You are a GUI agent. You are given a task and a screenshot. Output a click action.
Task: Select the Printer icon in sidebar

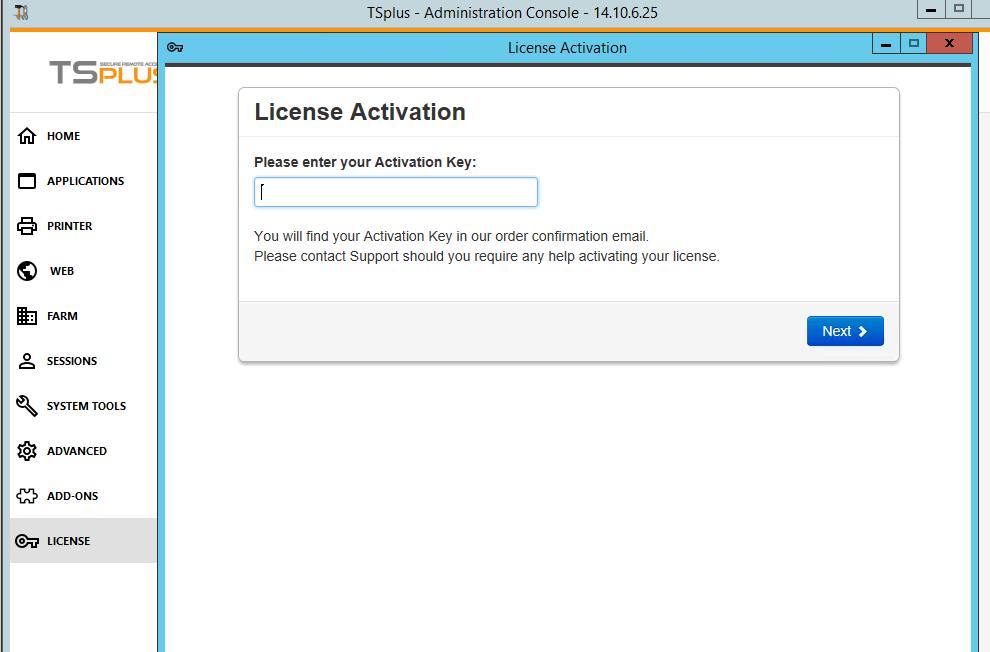pyautogui.click(x=27, y=226)
